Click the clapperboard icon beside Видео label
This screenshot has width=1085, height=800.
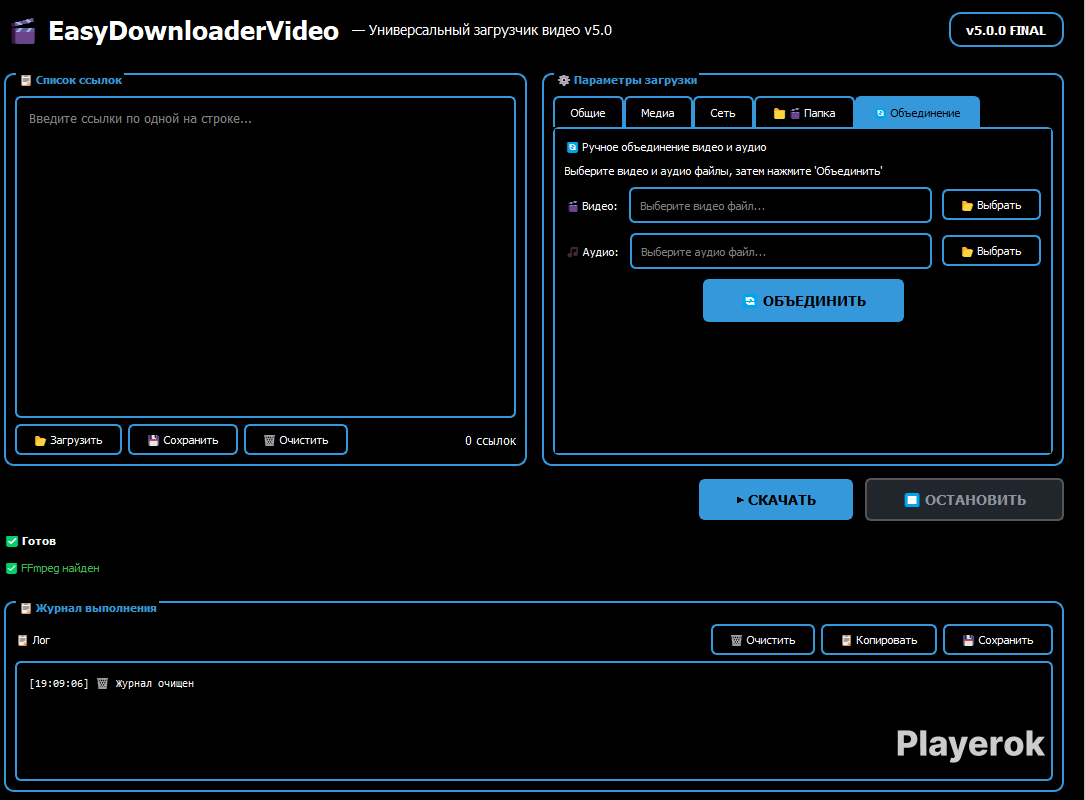tap(573, 206)
